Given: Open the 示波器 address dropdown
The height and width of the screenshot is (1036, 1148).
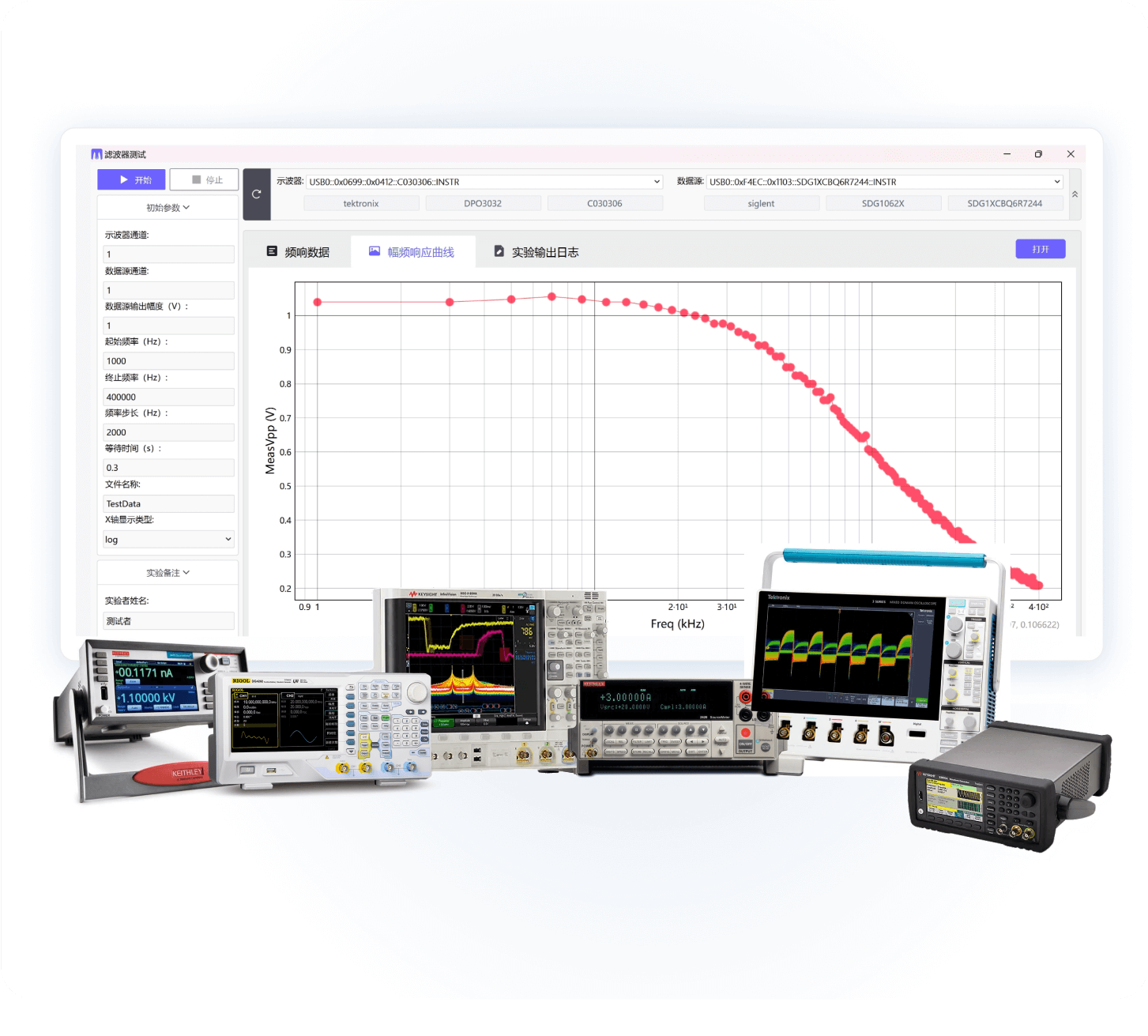Looking at the screenshot, I should point(484,182).
